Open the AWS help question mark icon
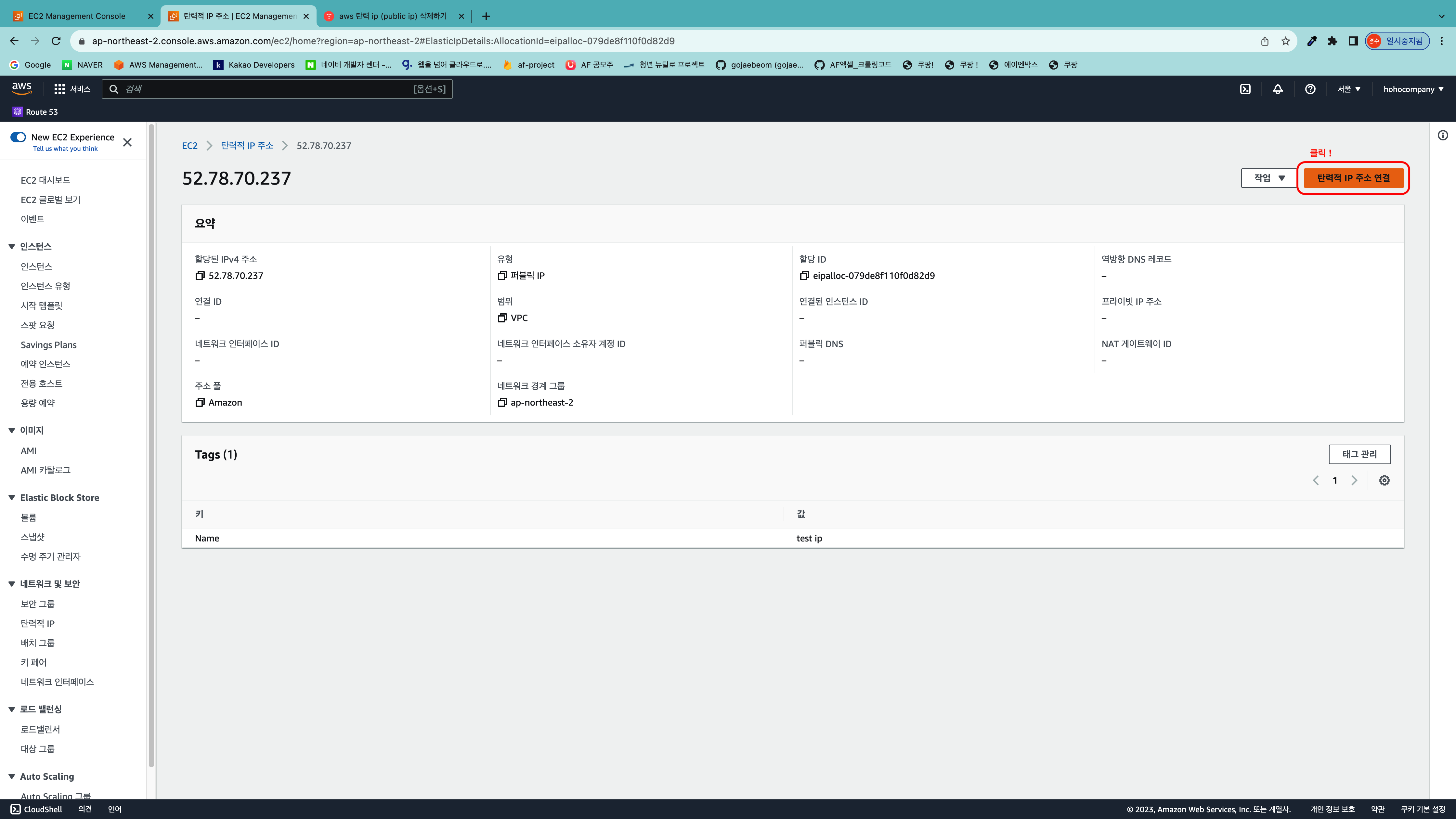Viewport: 1456px width, 819px height. click(x=1310, y=89)
